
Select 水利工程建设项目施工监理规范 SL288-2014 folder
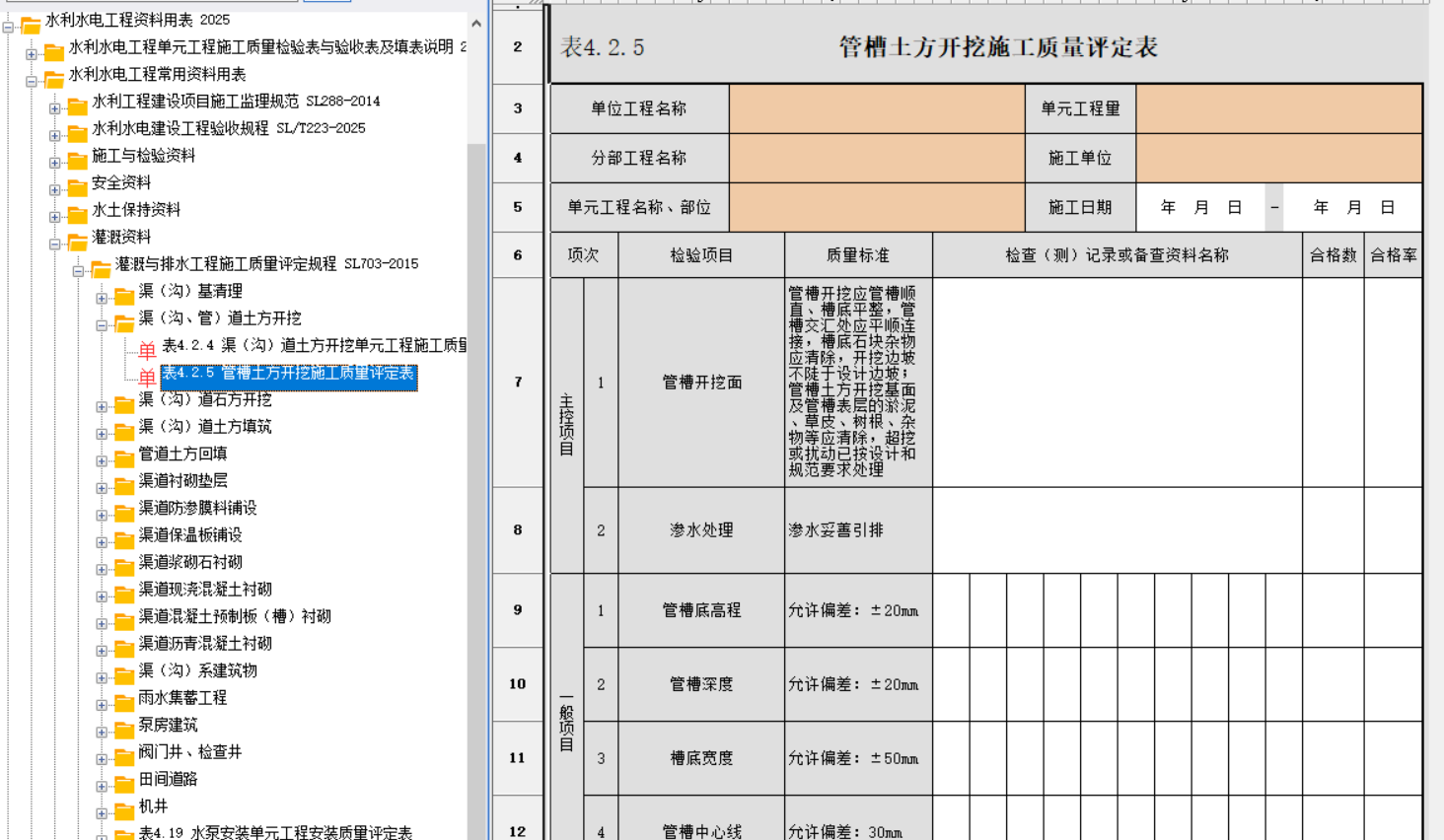coord(236,102)
